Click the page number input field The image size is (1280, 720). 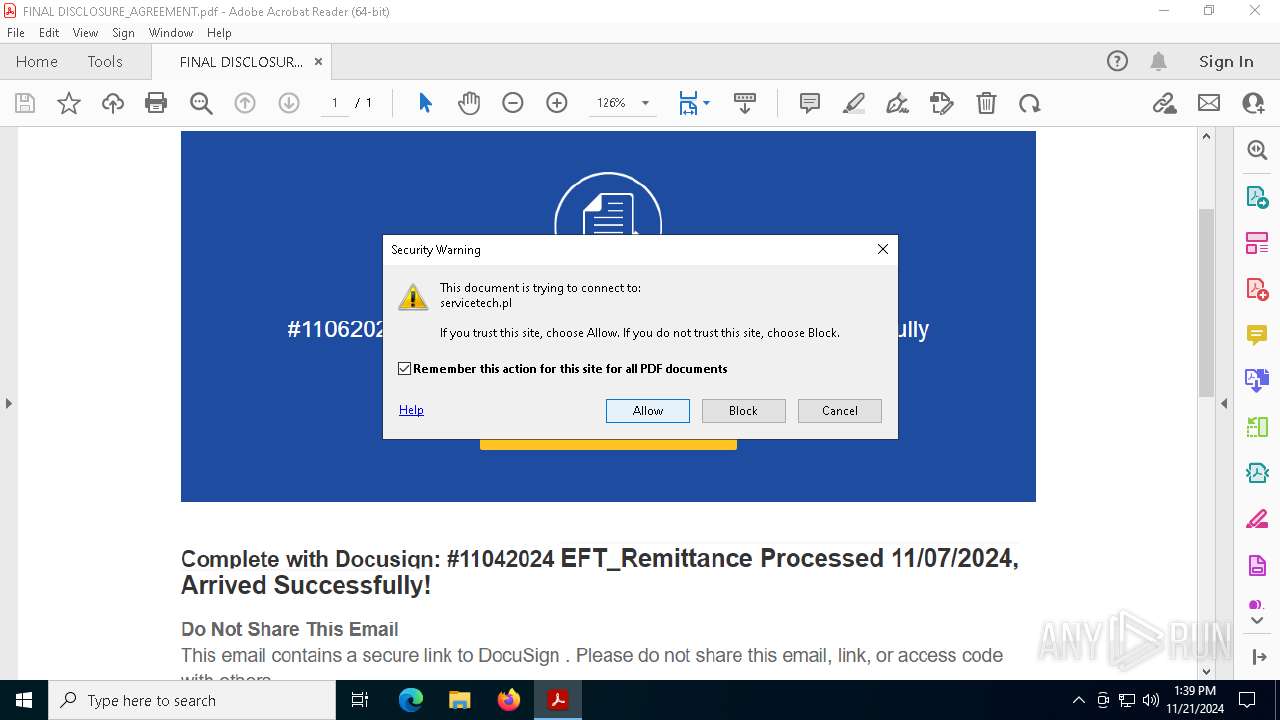click(x=334, y=103)
